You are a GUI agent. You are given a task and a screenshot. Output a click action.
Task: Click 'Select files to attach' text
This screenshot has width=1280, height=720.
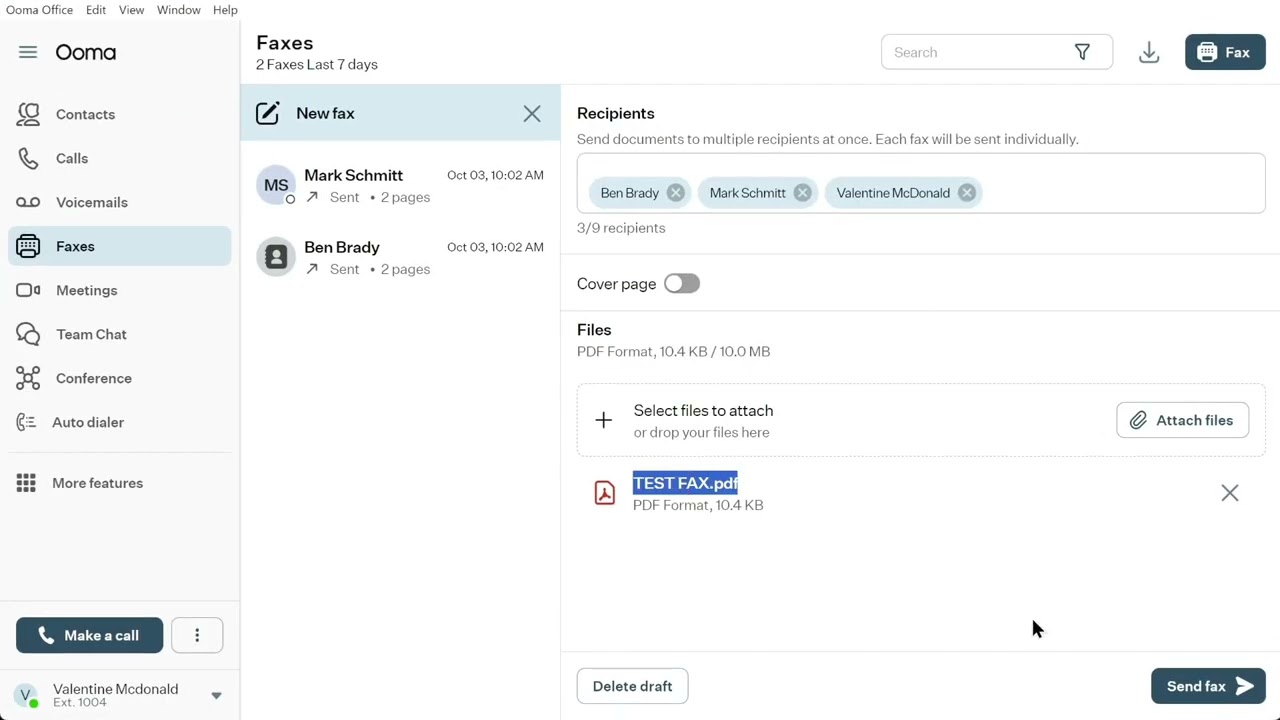(x=703, y=411)
